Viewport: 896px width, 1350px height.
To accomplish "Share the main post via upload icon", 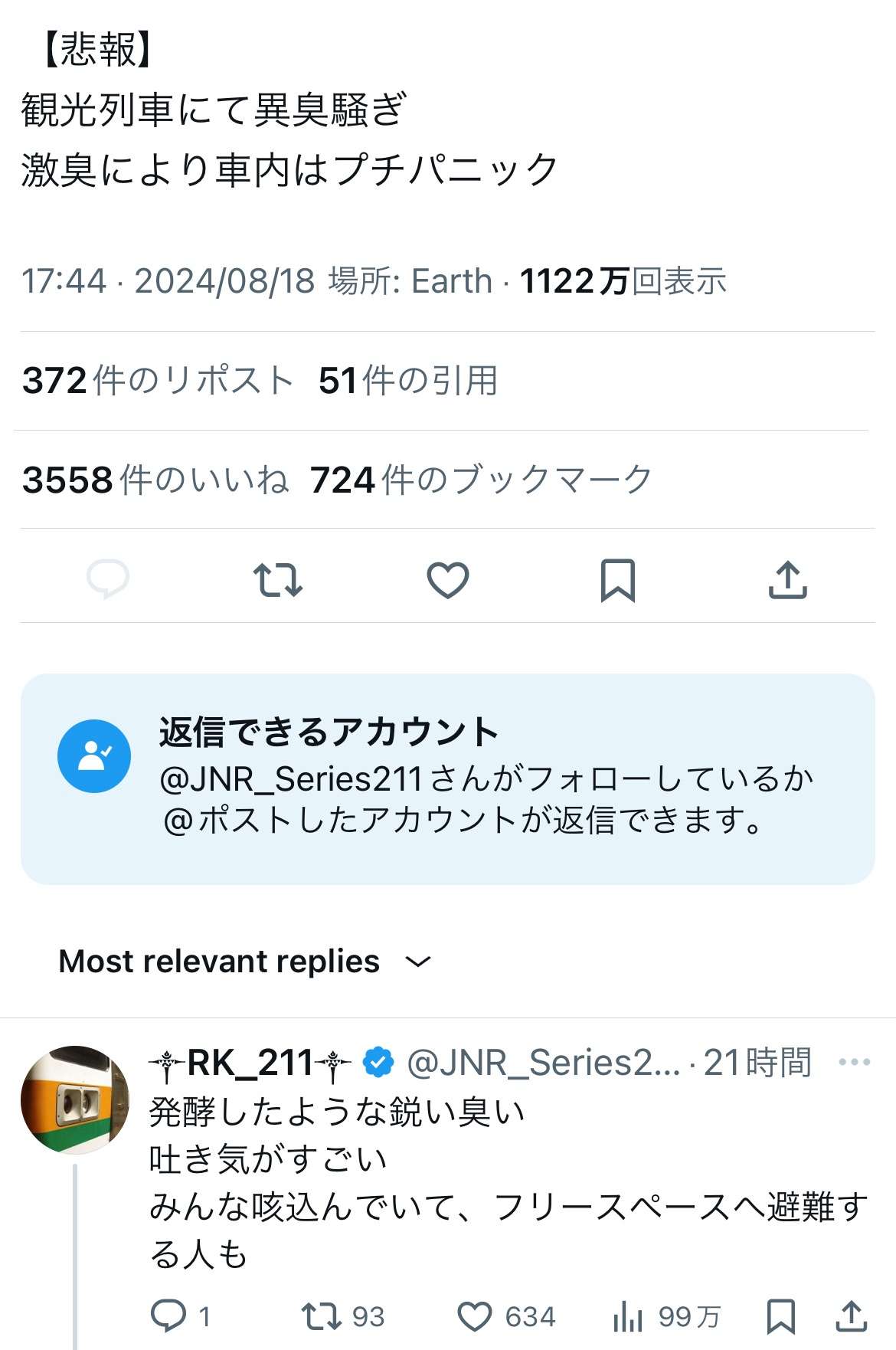I will 787,580.
